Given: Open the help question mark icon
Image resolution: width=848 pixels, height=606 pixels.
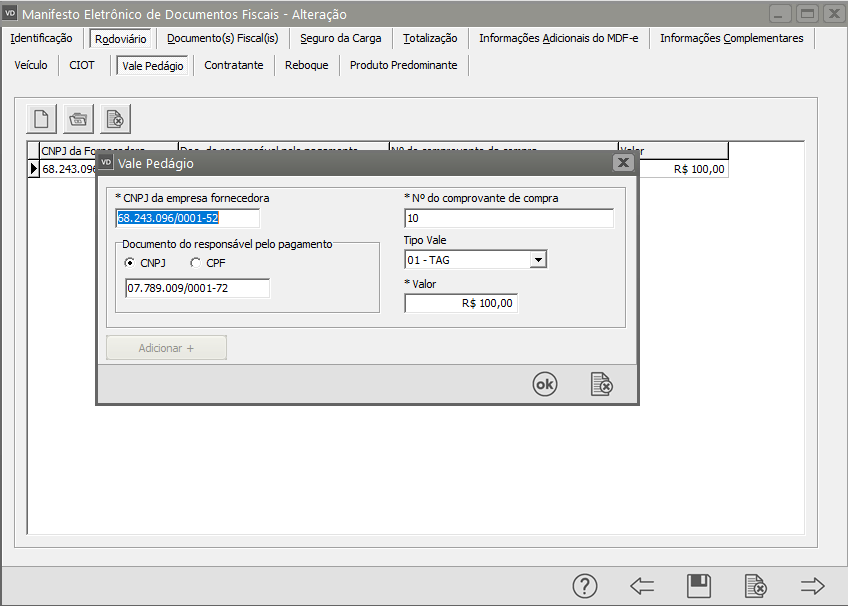Looking at the screenshot, I should point(585,586).
